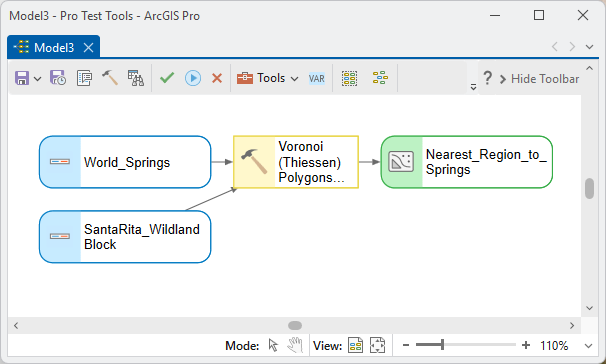
Task: Select the SantaRita_Wildland Block input variable
Action: tap(125, 237)
